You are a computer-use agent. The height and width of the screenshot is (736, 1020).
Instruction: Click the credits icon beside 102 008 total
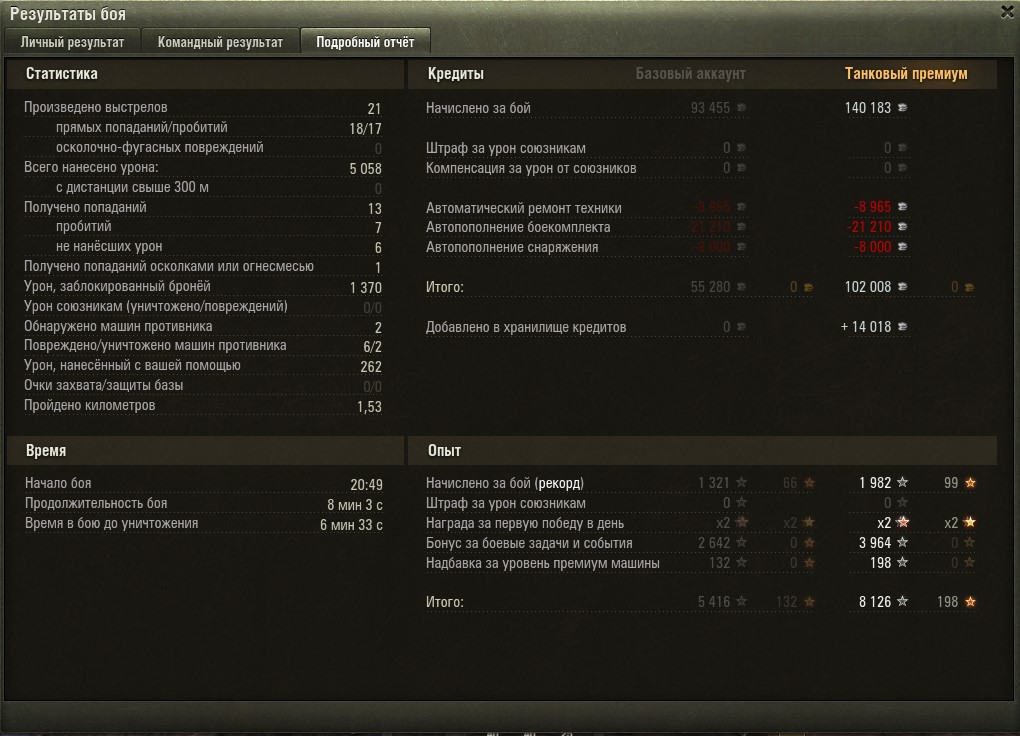(x=902, y=286)
